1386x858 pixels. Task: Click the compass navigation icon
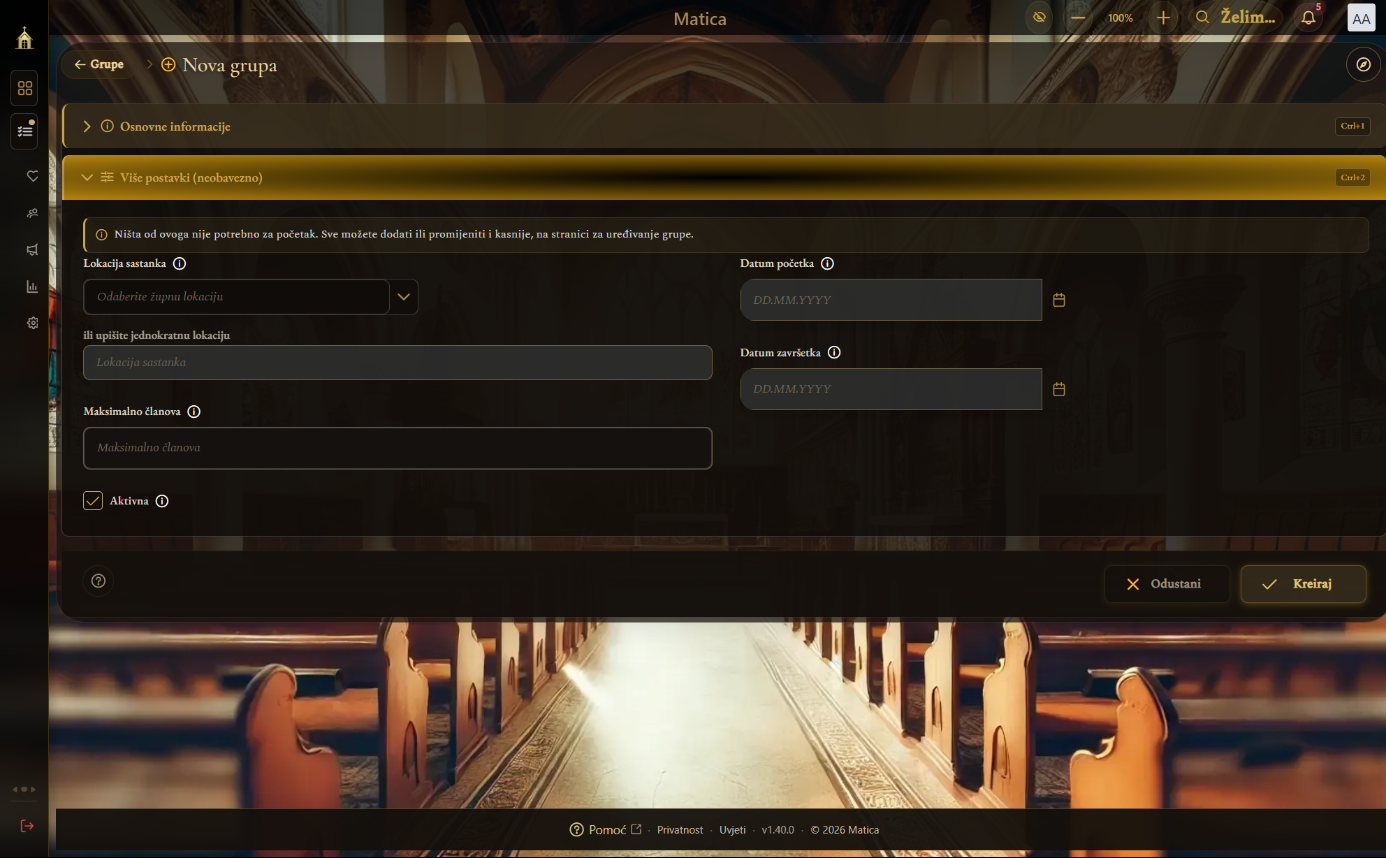pyautogui.click(x=1362, y=65)
